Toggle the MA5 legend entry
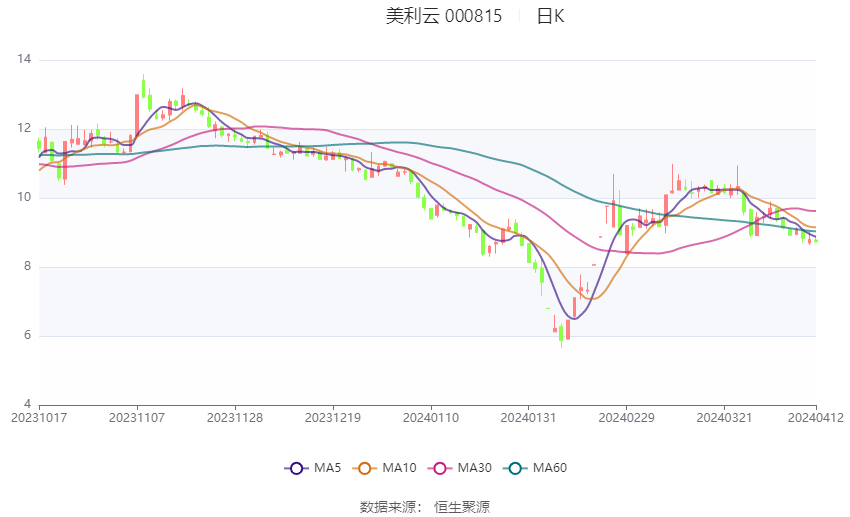850x517 pixels. (x=313, y=468)
